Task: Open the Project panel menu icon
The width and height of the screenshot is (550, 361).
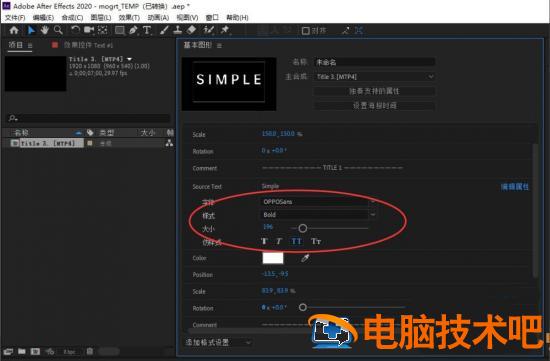Action: 30,46
